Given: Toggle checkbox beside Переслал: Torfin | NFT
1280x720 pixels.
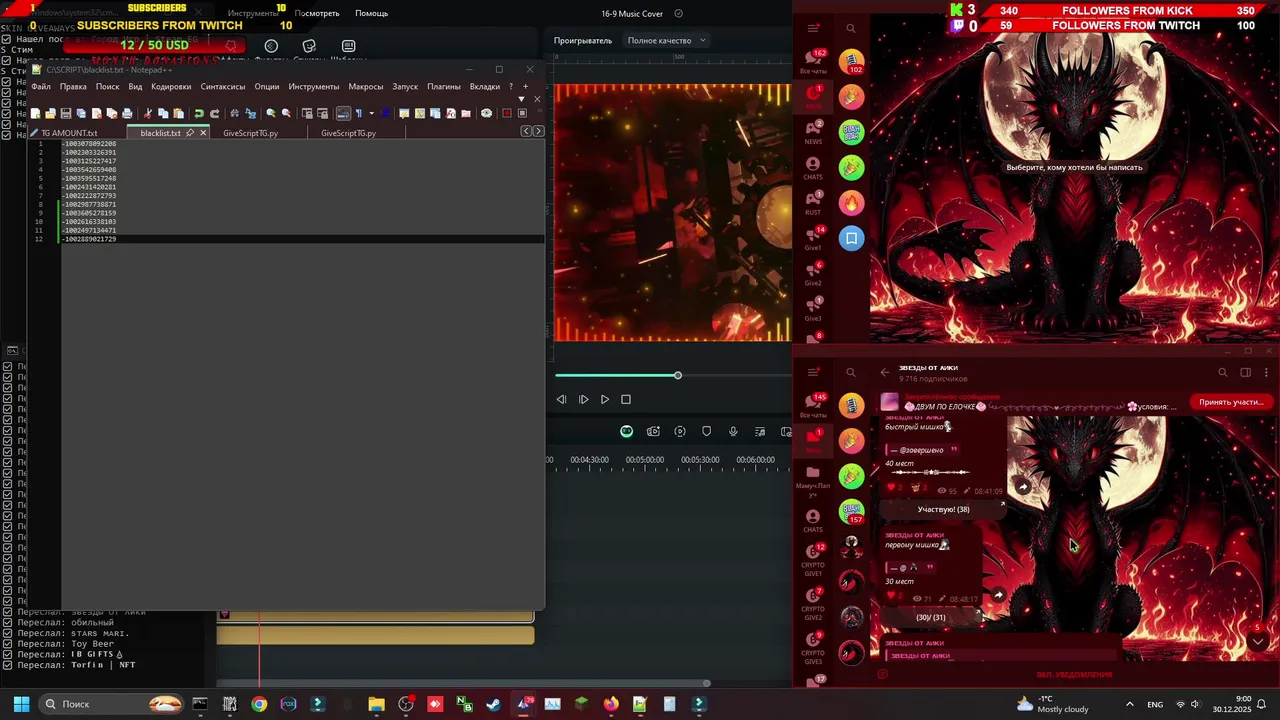Looking at the screenshot, I should (x=7, y=664).
